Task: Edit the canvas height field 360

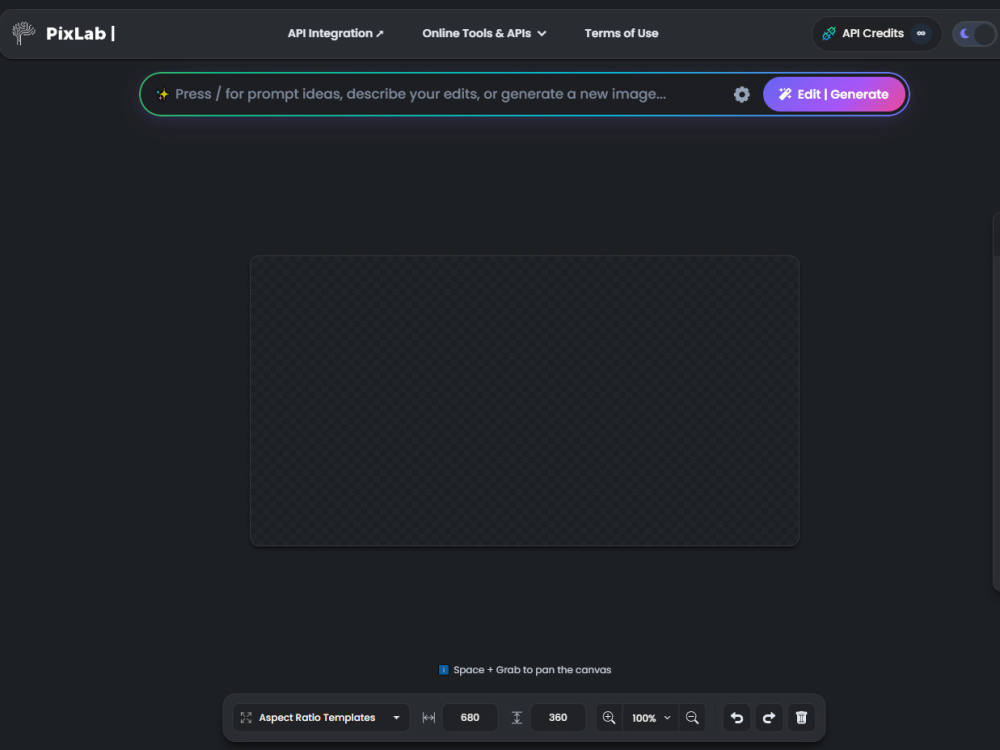Action: click(558, 717)
